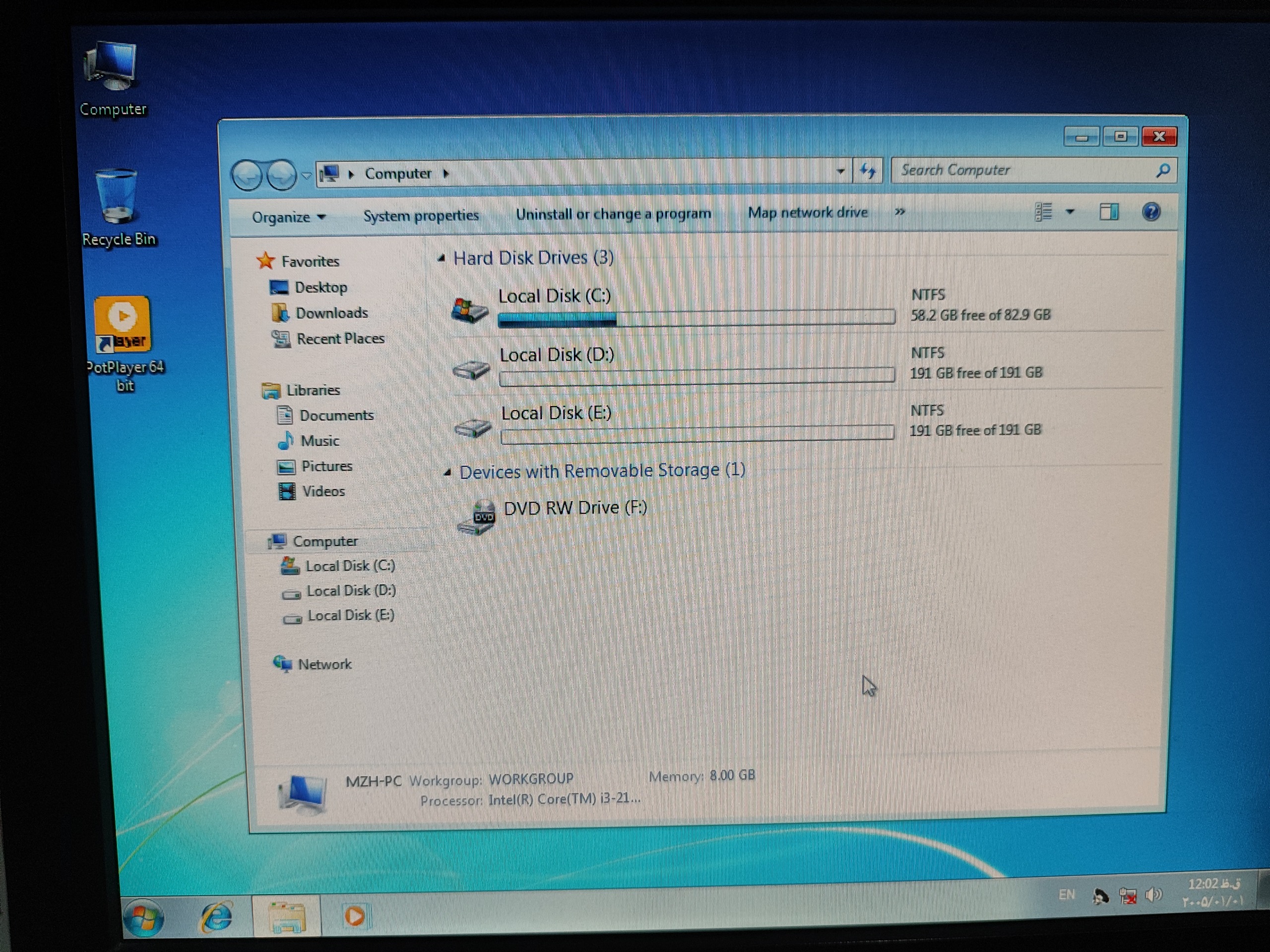
Task: Select the Recycle Bin desktop icon
Action: tap(117, 198)
